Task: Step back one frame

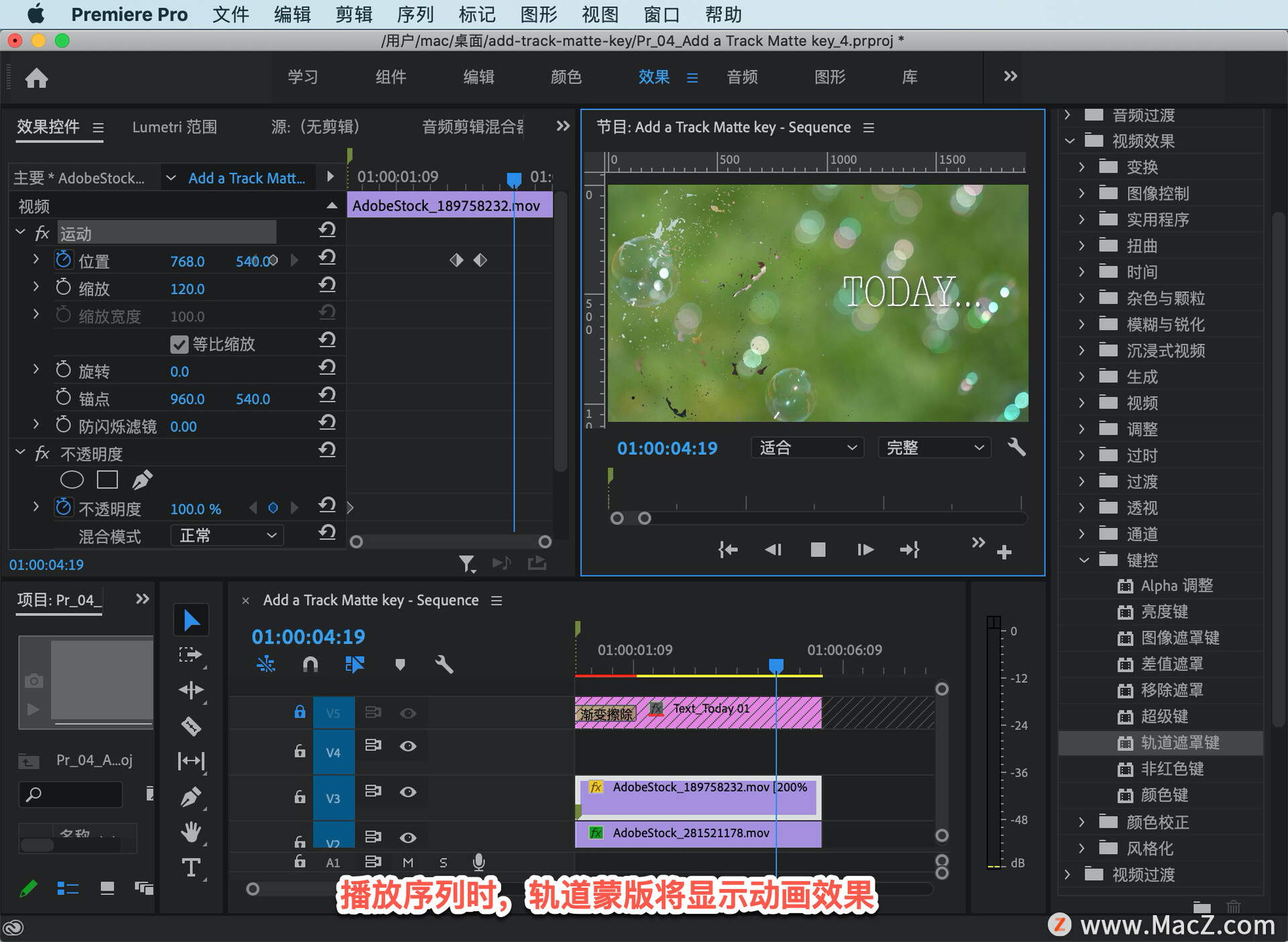Action: point(773,550)
